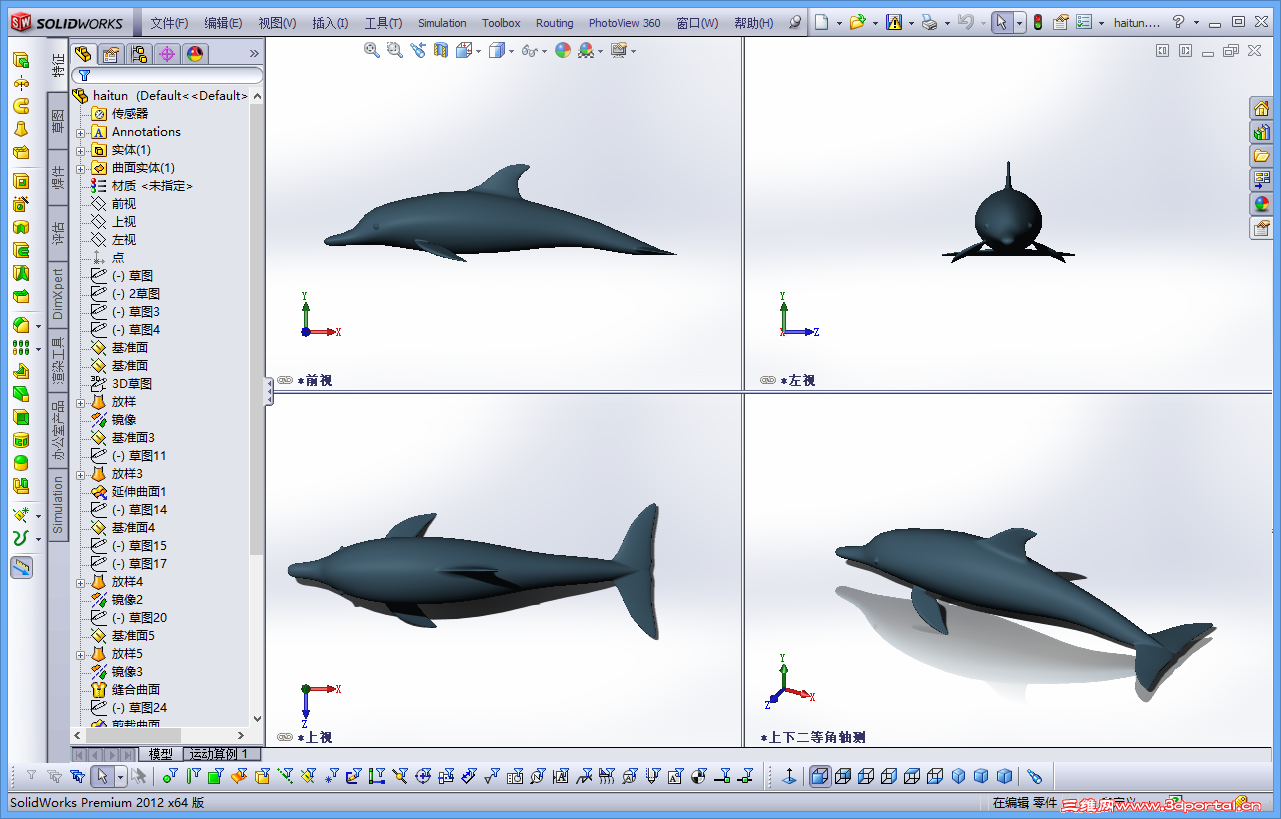This screenshot has width=1281, height=819.
Task: Open the FeatureManager design tree tab
Action: point(84,54)
